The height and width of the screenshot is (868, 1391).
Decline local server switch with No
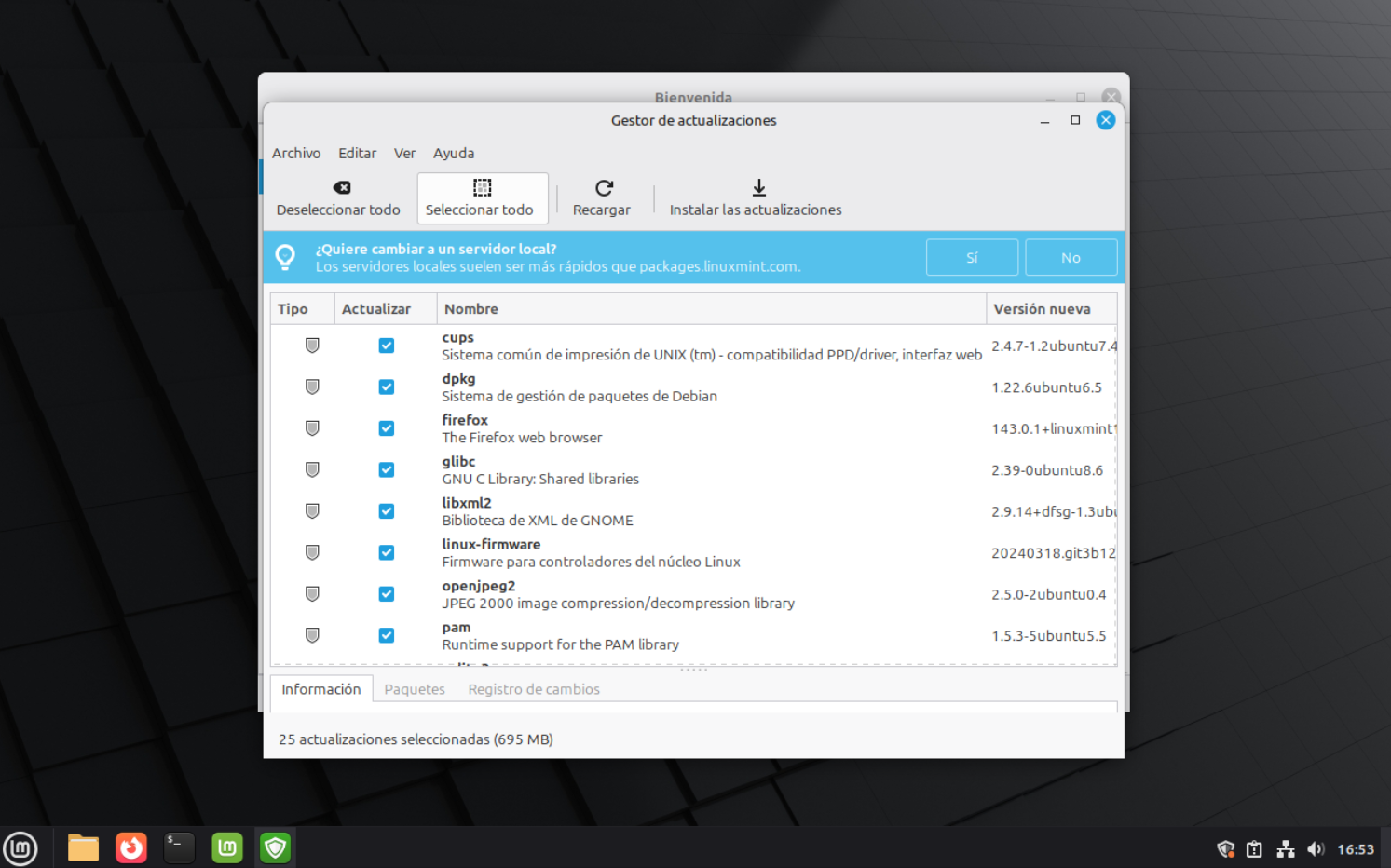[x=1071, y=258]
